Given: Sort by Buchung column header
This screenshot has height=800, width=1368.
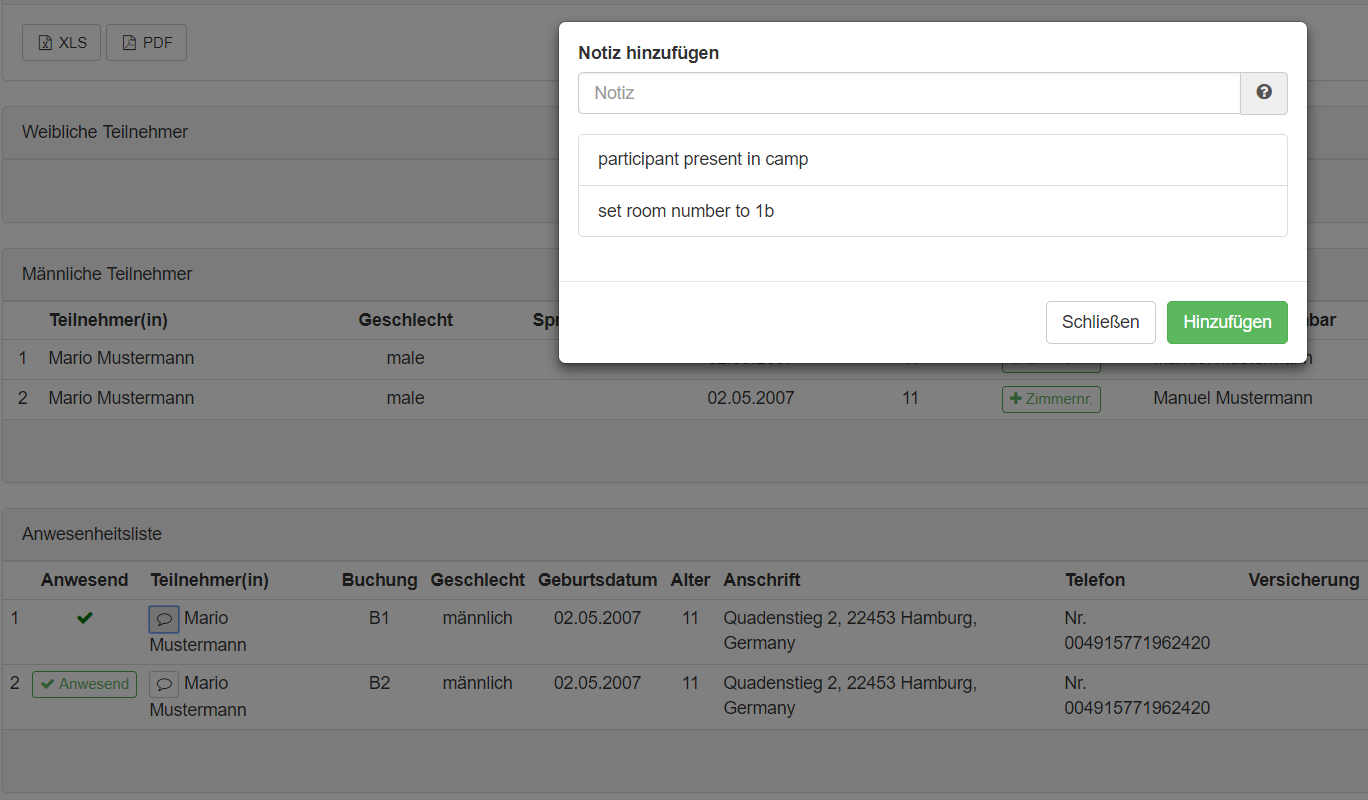Looking at the screenshot, I should 379,580.
